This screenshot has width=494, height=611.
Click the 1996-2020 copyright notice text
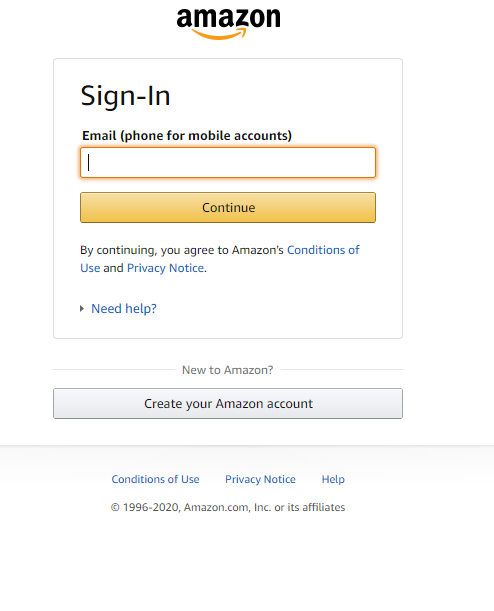[228, 507]
